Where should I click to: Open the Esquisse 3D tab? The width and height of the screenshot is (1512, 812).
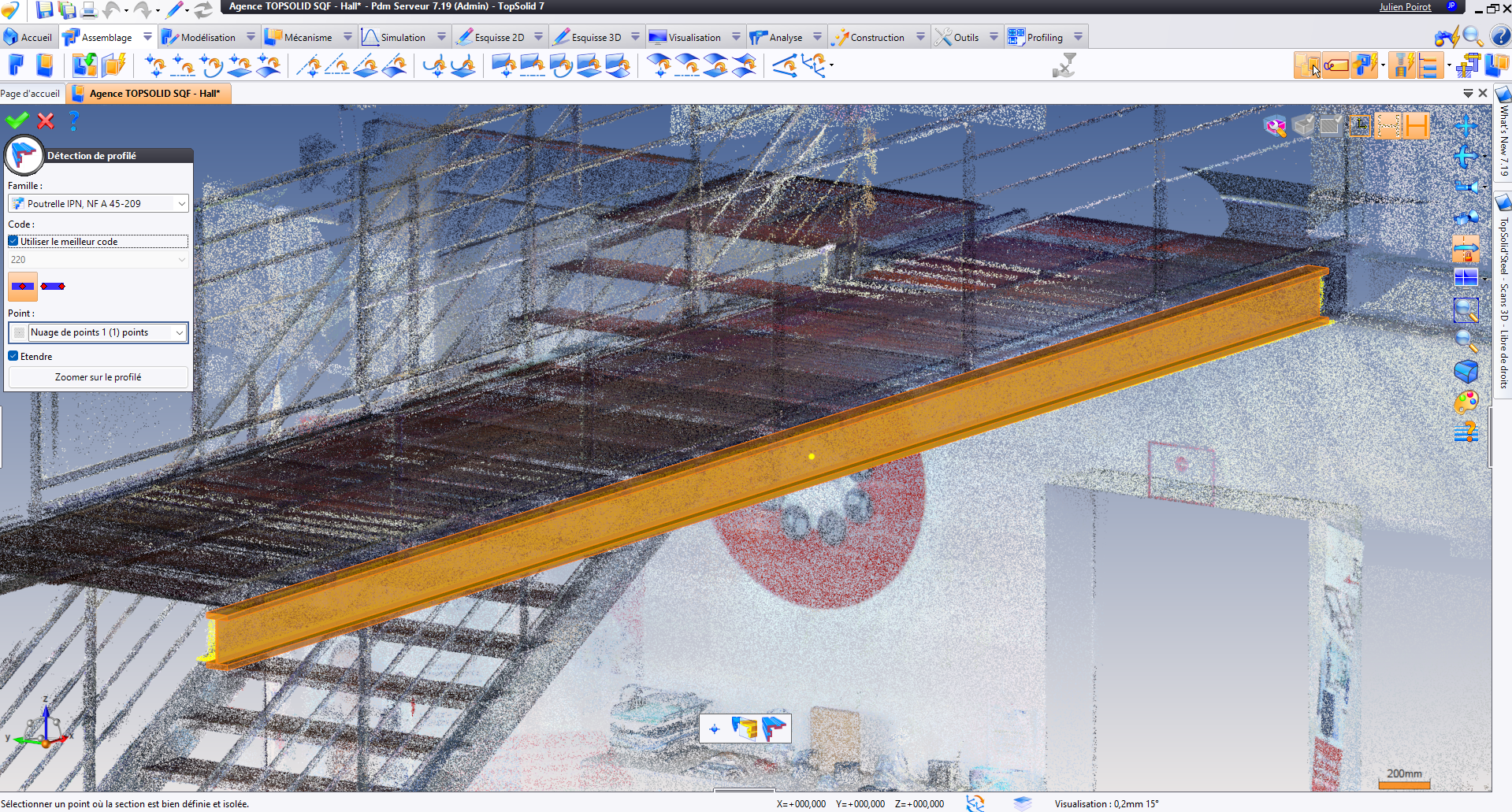click(588, 37)
